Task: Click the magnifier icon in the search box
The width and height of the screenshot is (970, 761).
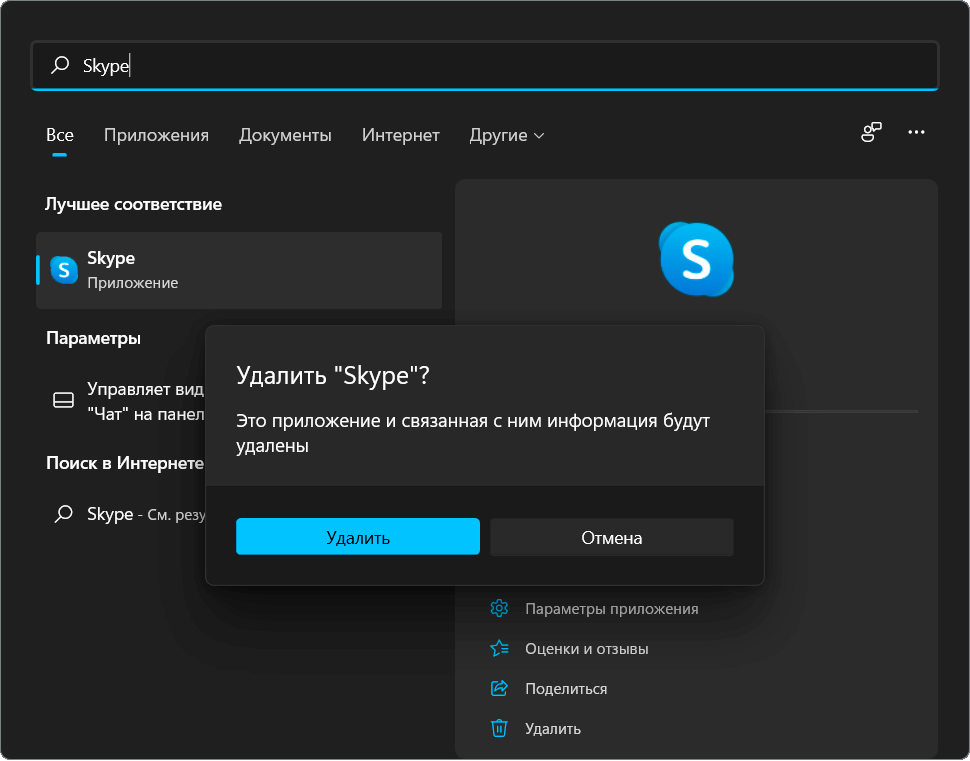Action: 61,65
